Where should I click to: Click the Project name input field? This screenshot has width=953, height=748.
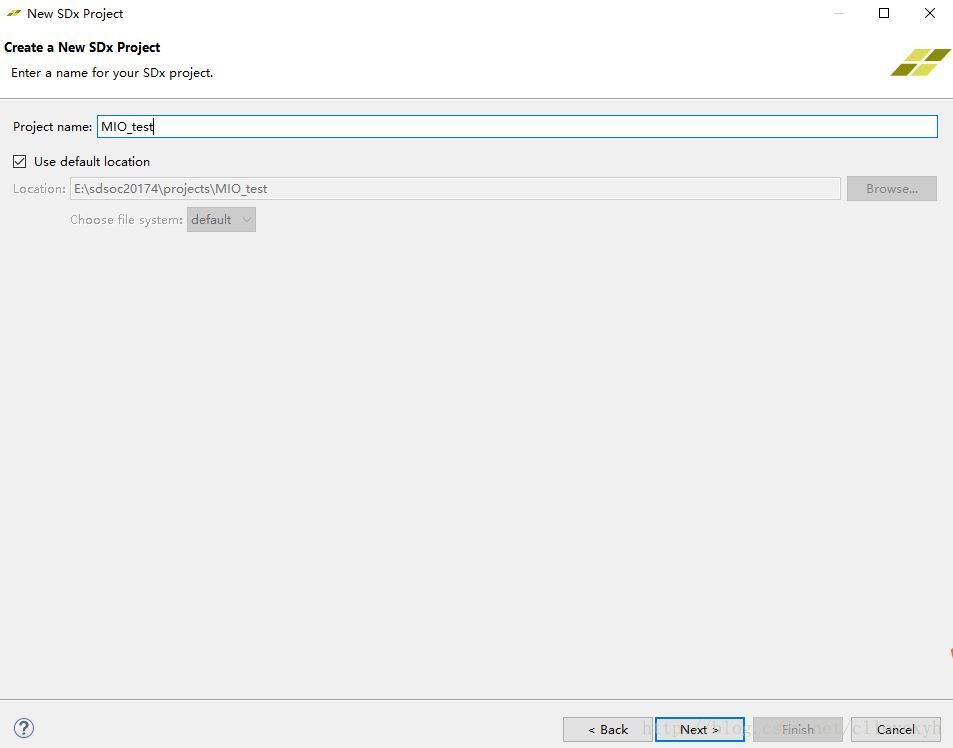517,126
